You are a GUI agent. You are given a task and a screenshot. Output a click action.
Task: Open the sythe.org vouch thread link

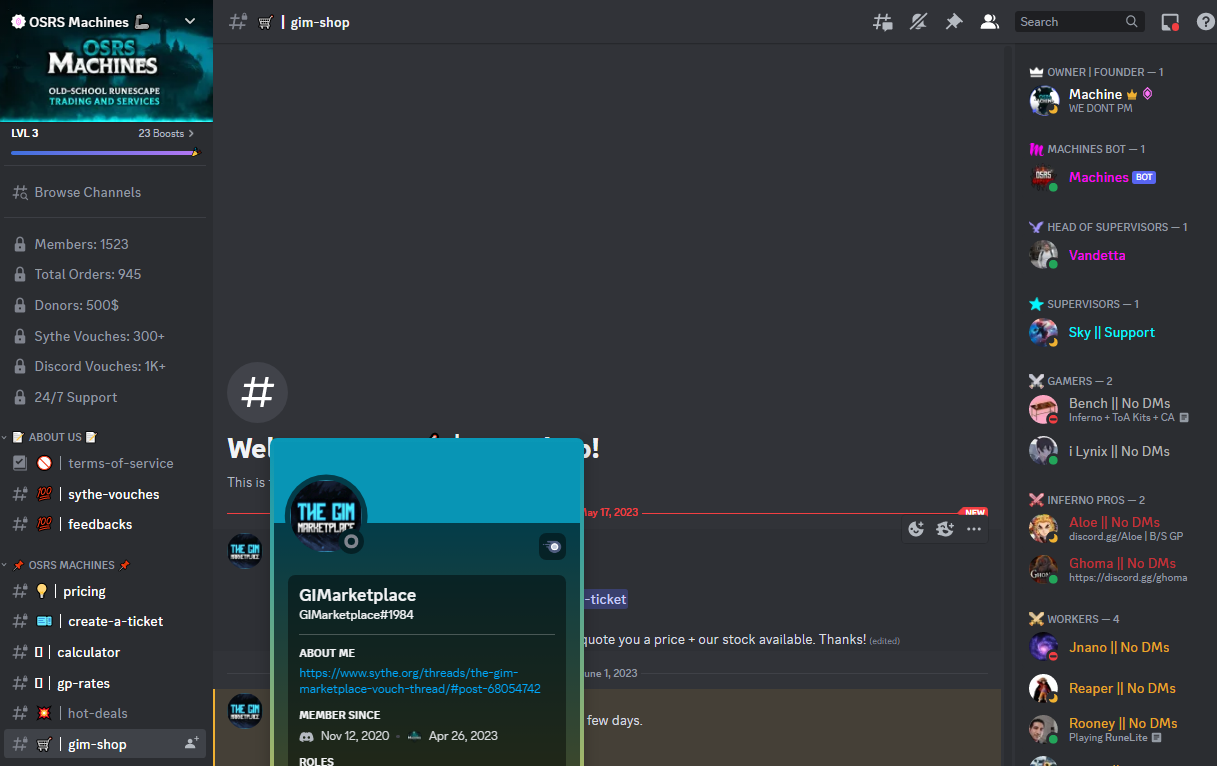[420, 681]
